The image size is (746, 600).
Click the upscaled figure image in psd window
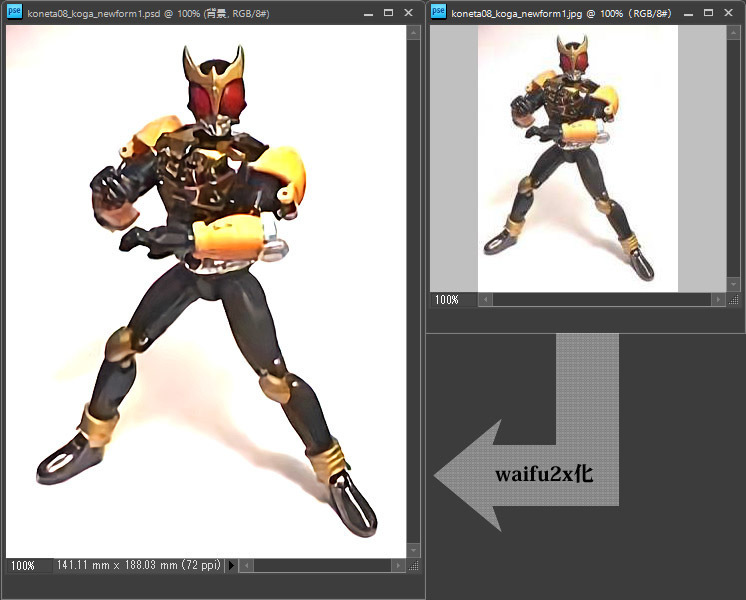tap(206, 291)
